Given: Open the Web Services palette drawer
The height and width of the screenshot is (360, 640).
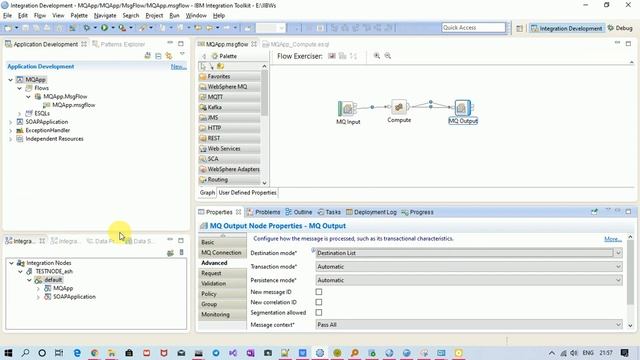Looking at the screenshot, I should tap(229, 149).
